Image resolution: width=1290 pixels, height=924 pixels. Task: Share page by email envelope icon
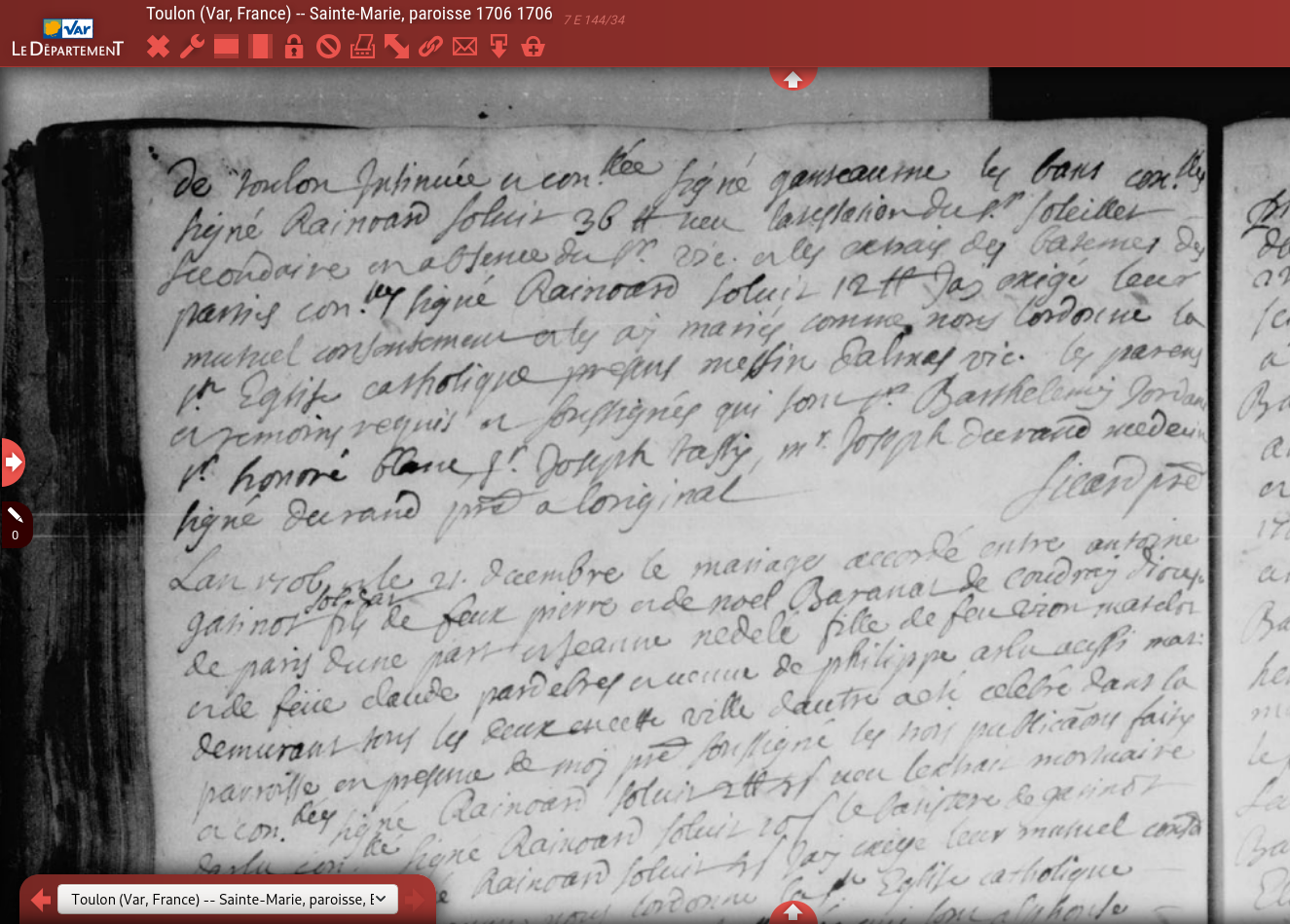click(x=464, y=47)
